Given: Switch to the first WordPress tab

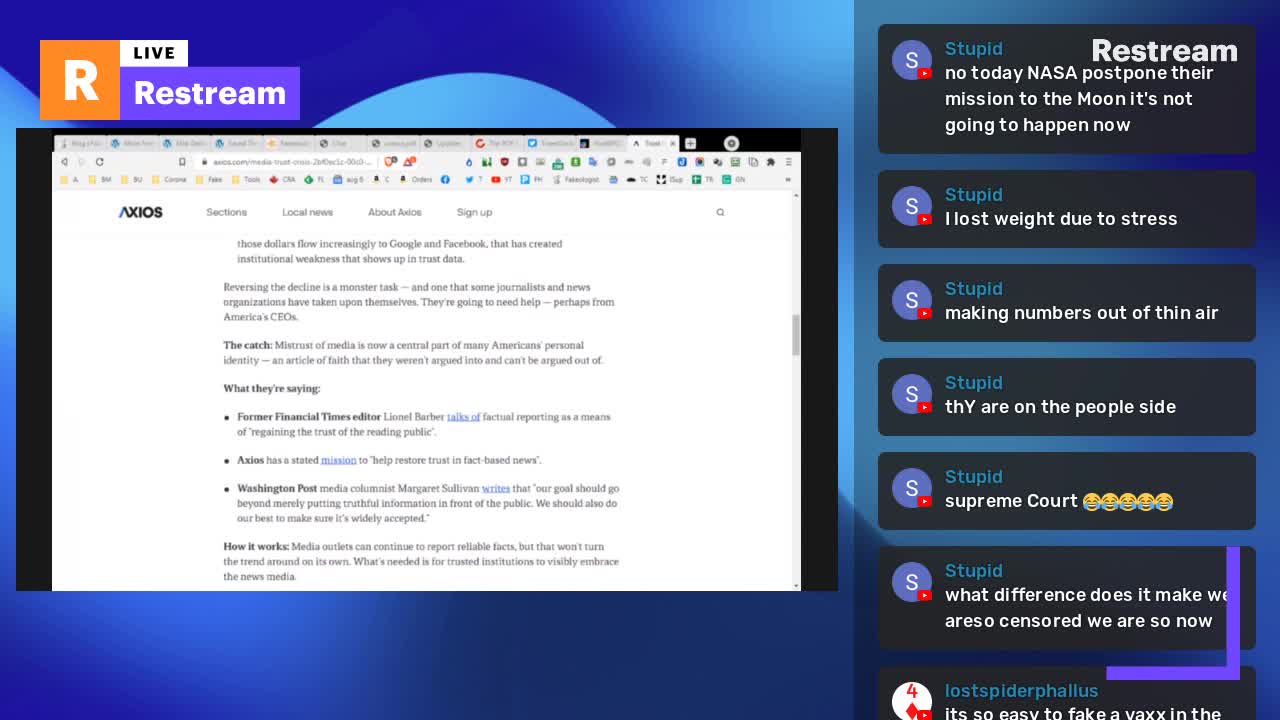Looking at the screenshot, I should [132, 143].
